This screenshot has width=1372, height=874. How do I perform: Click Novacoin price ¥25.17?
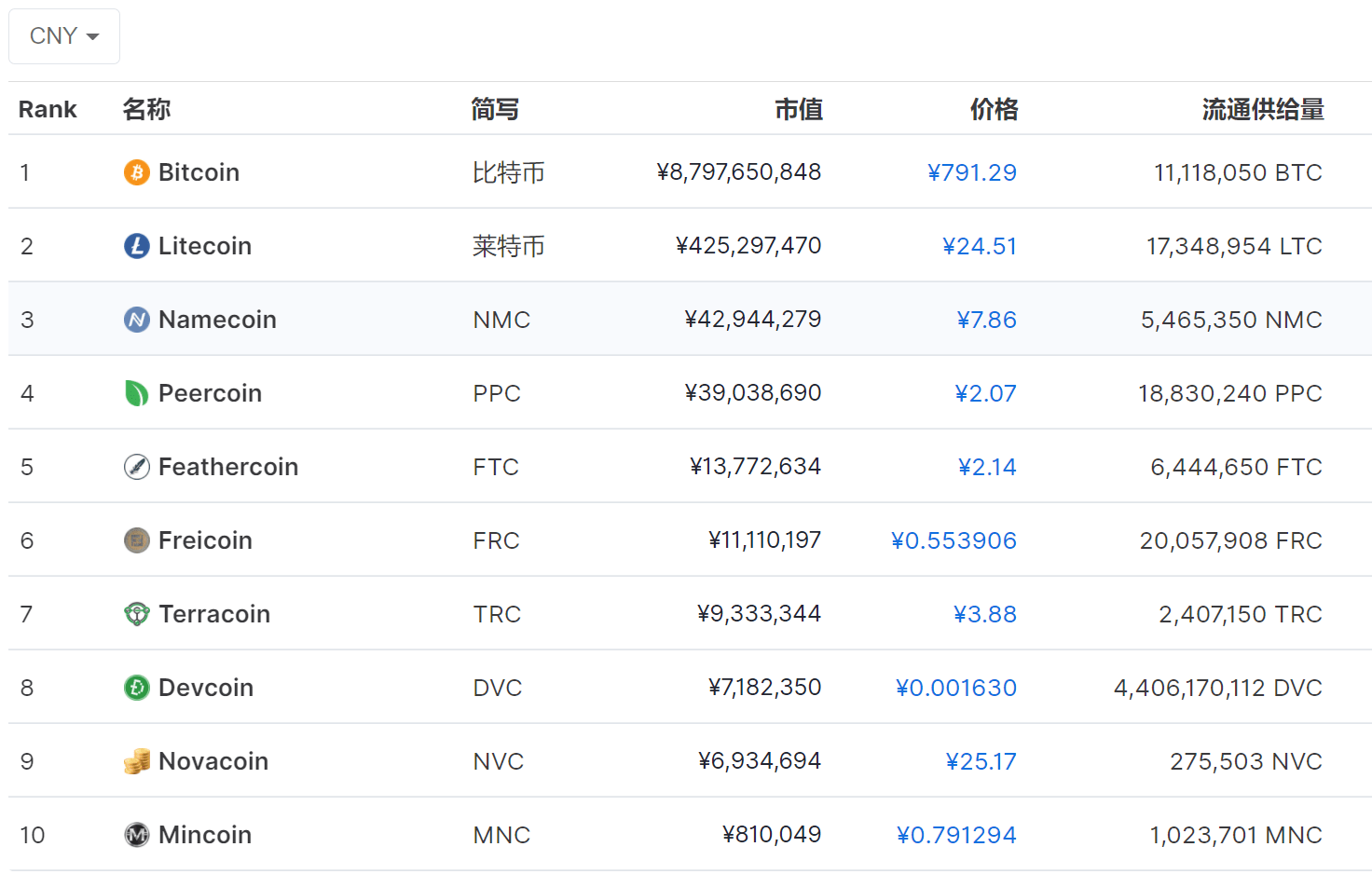(981, 761)
